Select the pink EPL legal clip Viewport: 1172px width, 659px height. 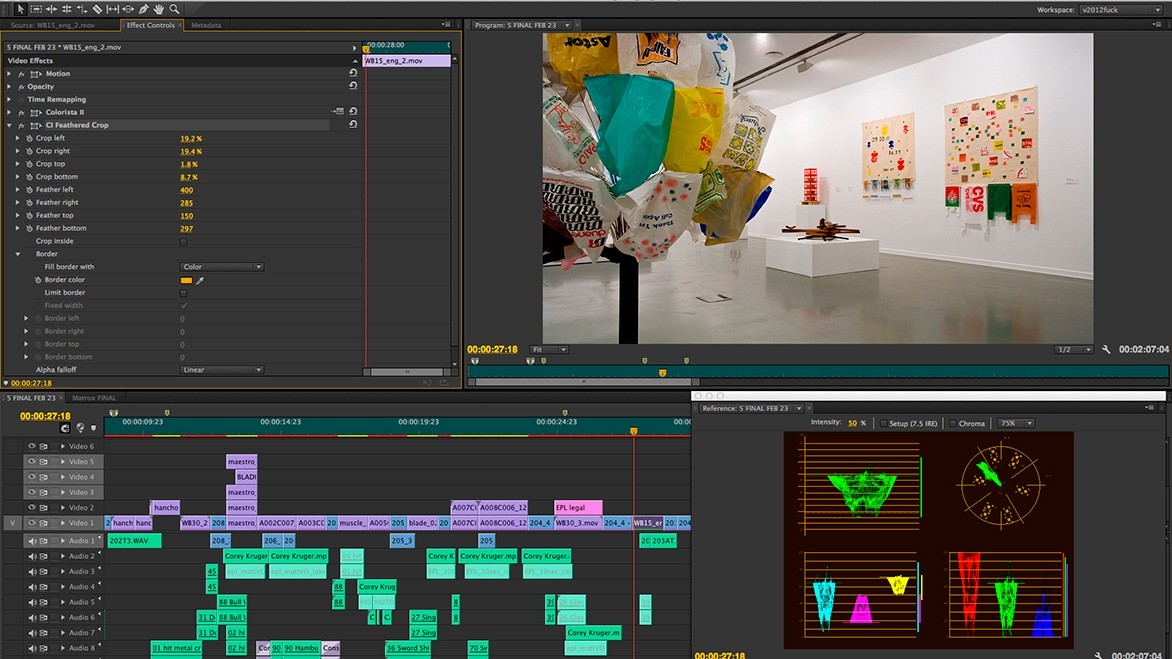[x=578, y=507]
